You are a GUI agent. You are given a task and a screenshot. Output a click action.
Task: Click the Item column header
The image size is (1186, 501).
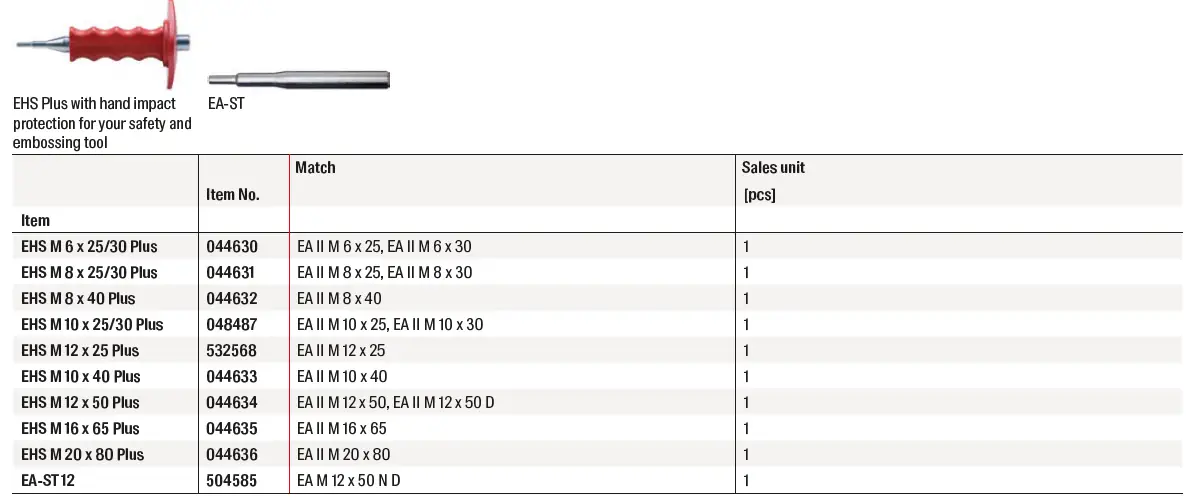point(35,220)
